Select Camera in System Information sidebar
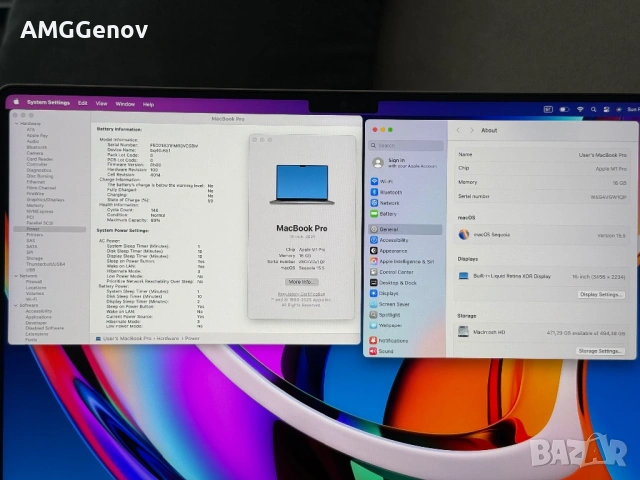Viewport: 640px width, 480px height. pos(35,153)
